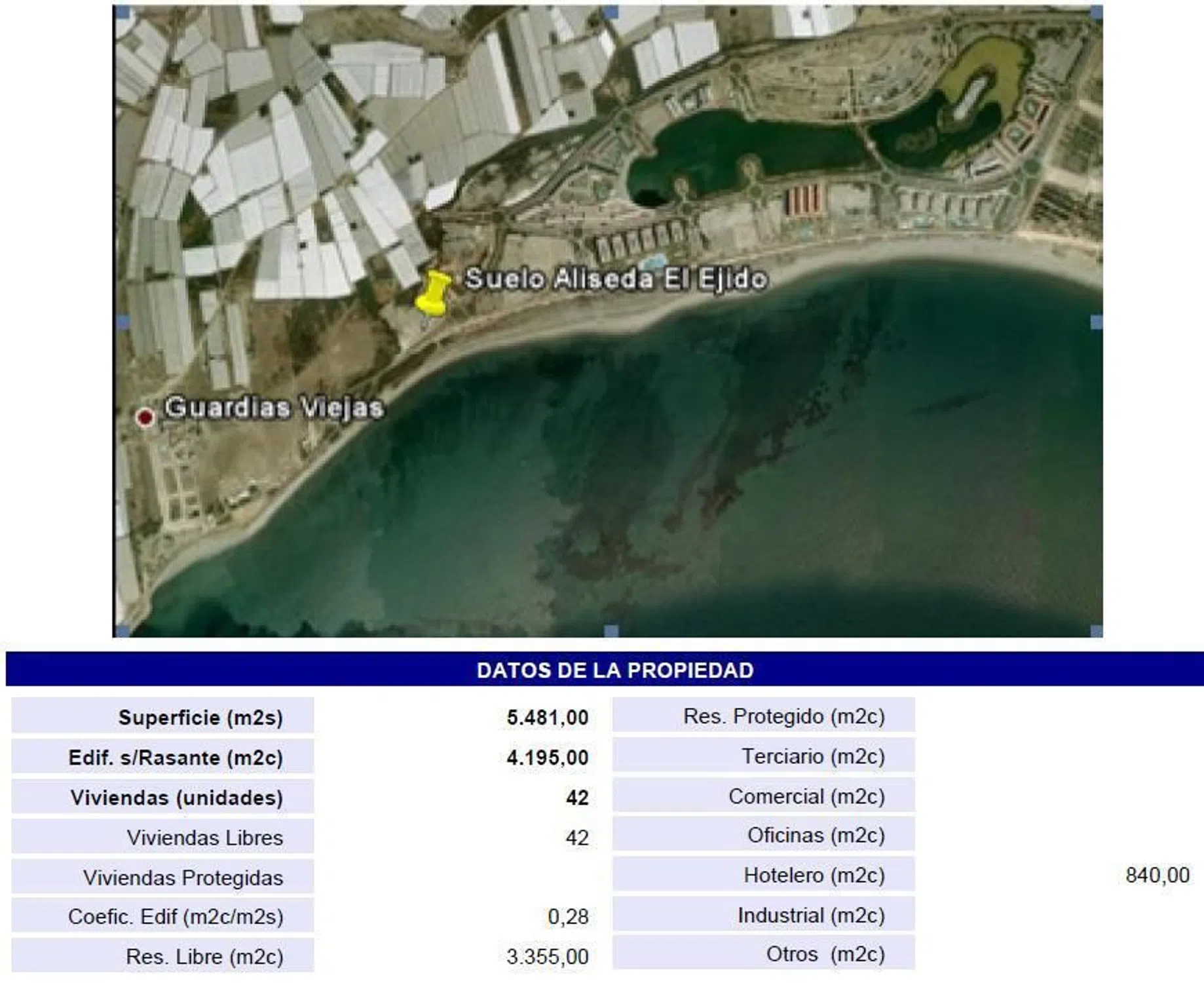Select the 'Superficie (m2s)' label cell
1204x983 pixels.
[x=163, y=717]
